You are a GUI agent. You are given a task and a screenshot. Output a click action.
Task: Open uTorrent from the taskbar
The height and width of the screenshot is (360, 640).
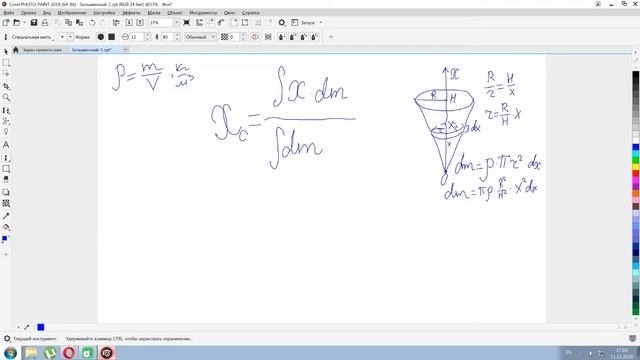(50, 353)
